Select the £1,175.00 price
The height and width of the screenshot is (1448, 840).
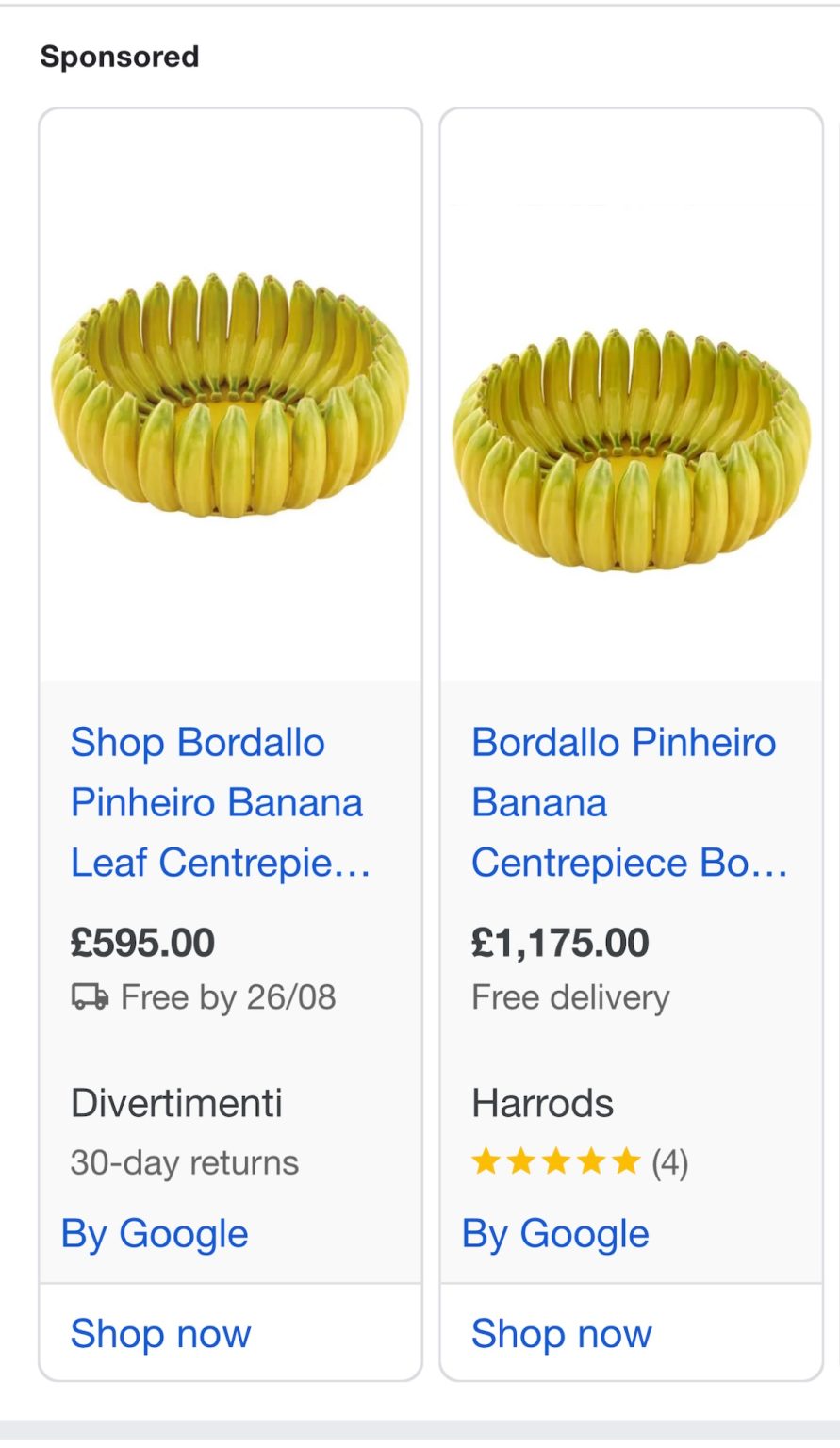[560, 943]
